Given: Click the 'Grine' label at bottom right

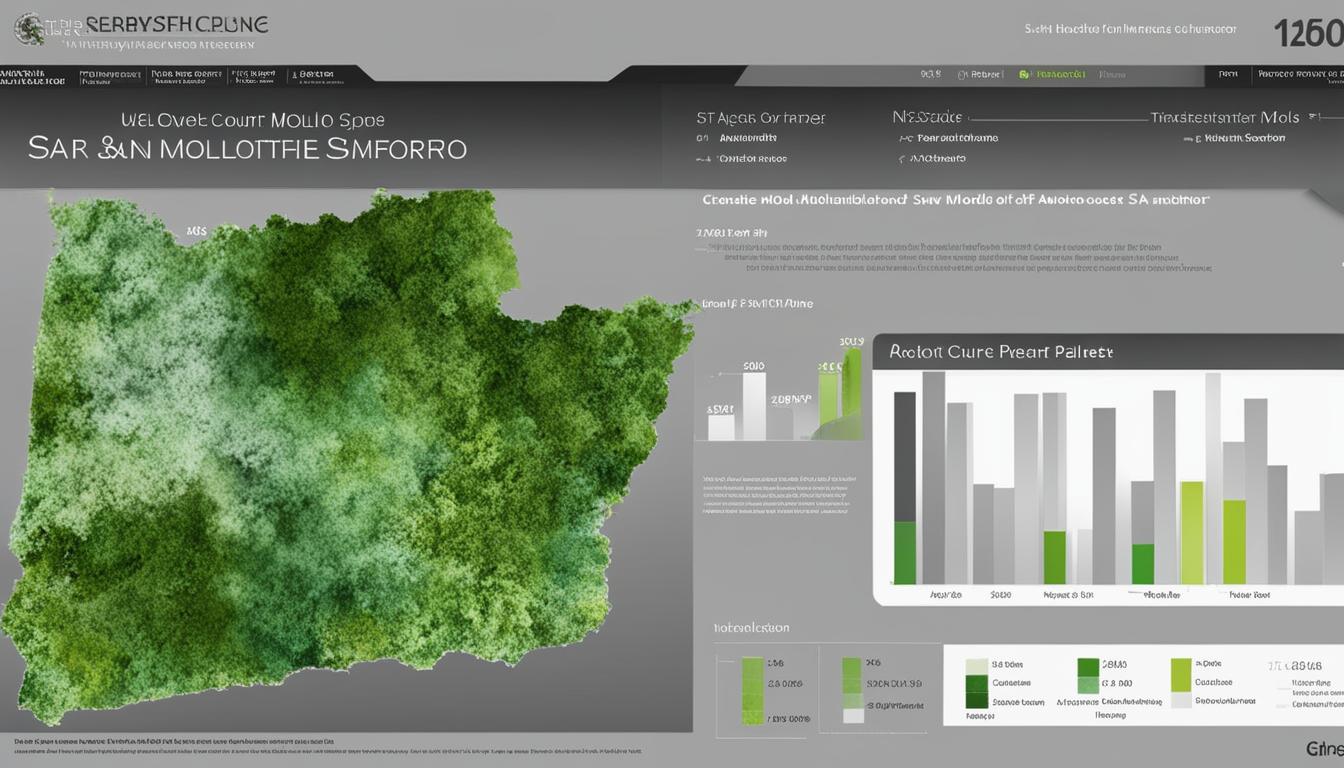Looking at the screenshot, I should 1325,747.
